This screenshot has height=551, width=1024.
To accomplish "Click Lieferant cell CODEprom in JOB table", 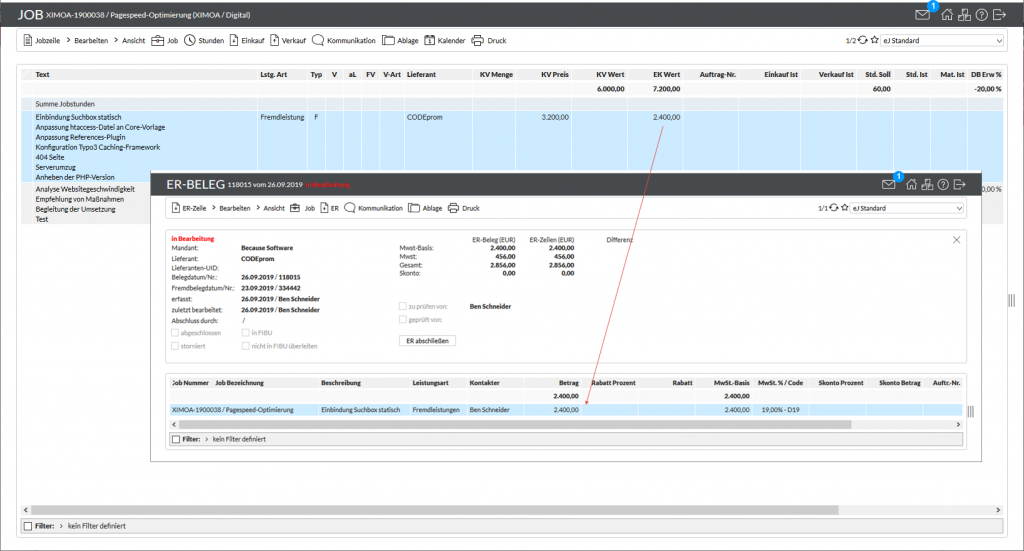I will pos(424,118).
